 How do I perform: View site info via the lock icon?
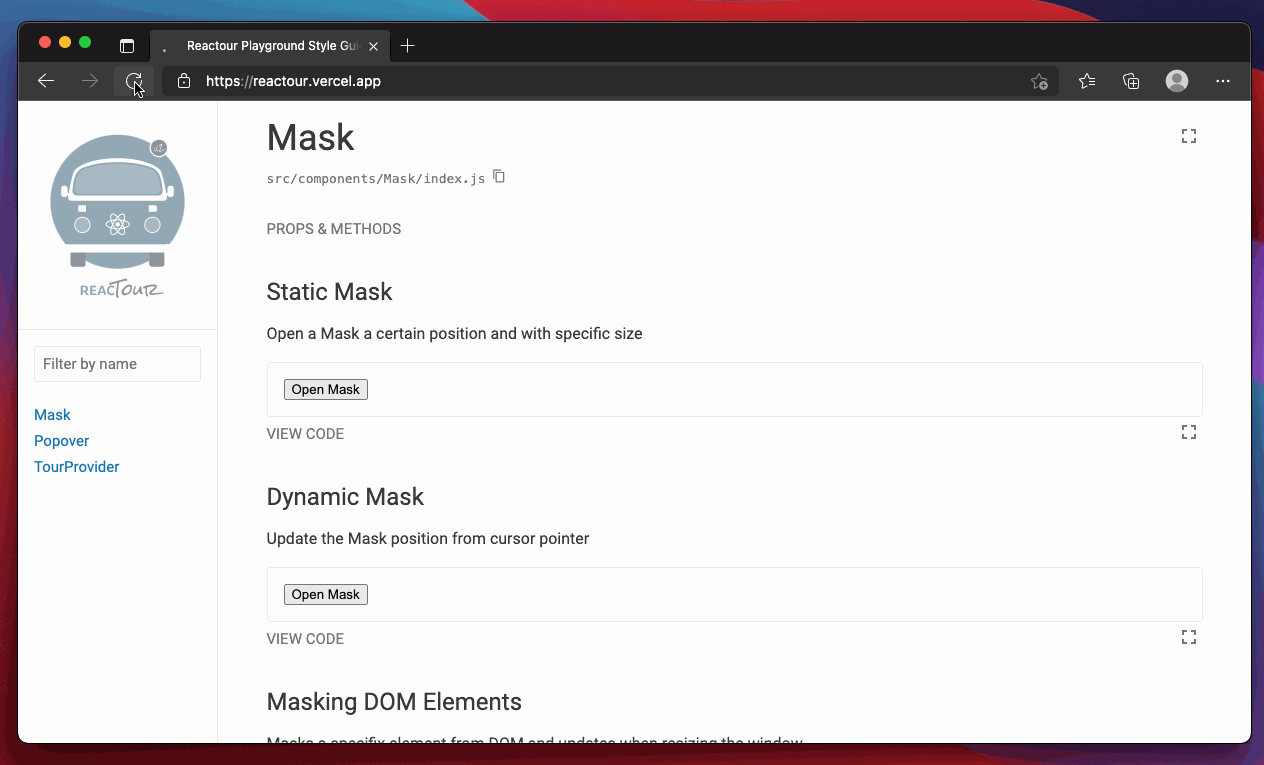click(182, 81)
